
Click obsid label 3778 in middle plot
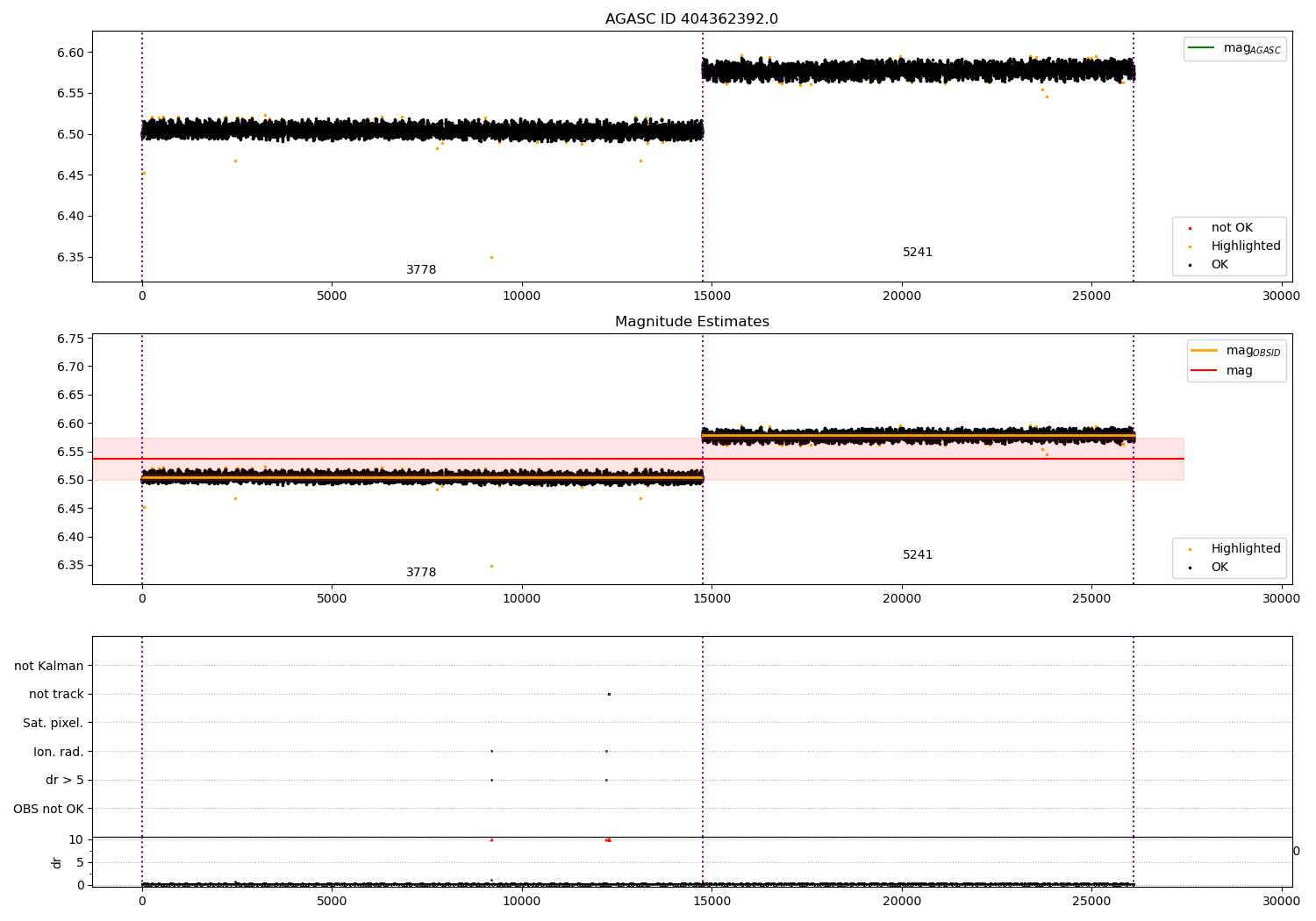click(x=421, y=573)
